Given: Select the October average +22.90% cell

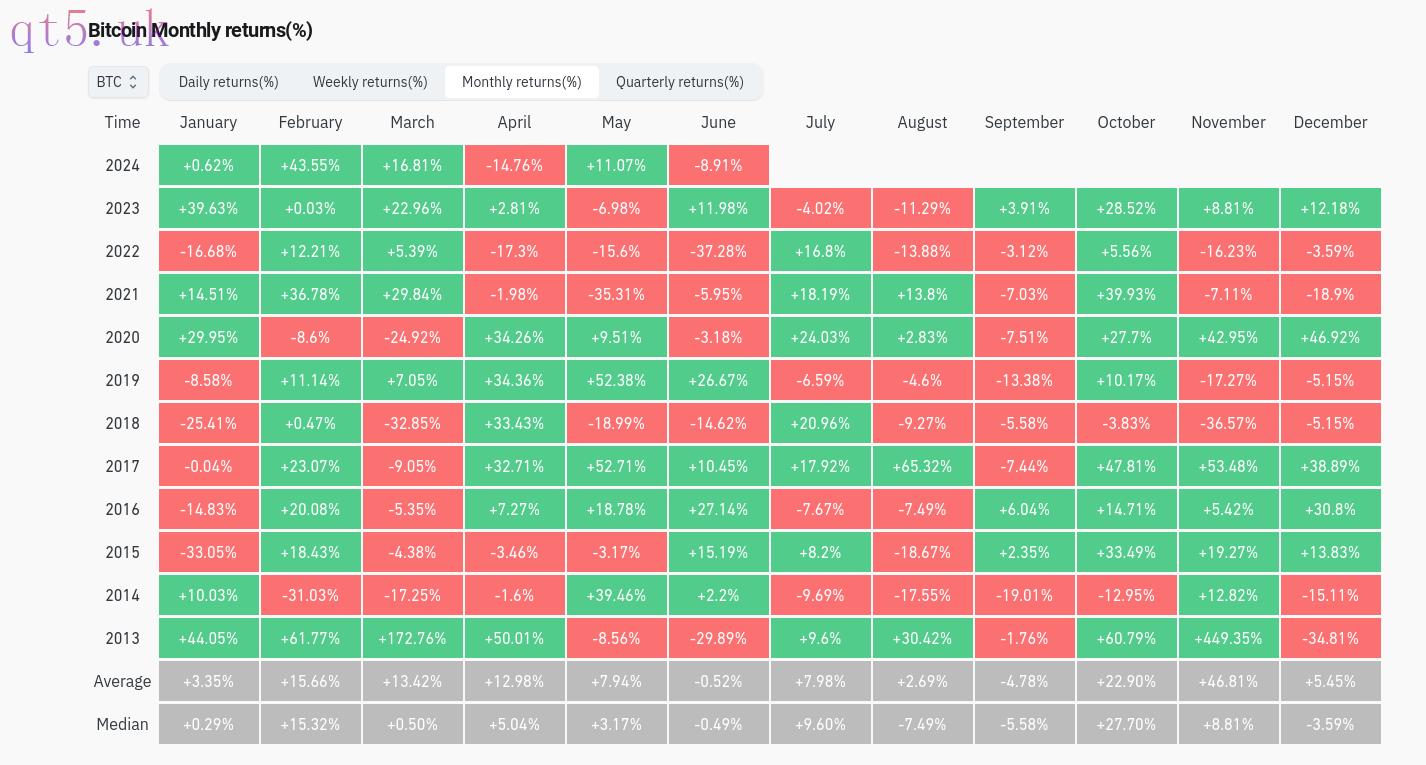Looking at the screenshot, I should [x=1126, y=681].
